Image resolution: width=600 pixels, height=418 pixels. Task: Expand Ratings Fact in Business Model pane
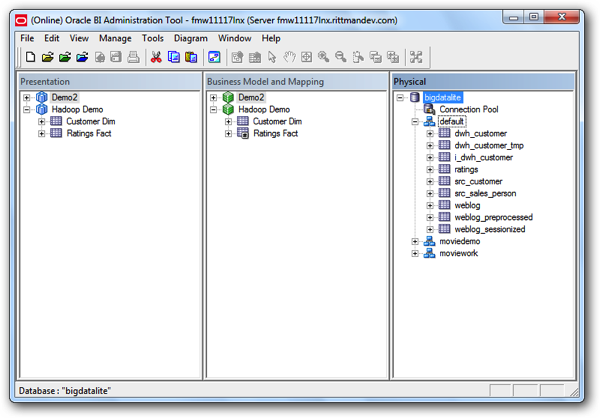tap(228, 134)
